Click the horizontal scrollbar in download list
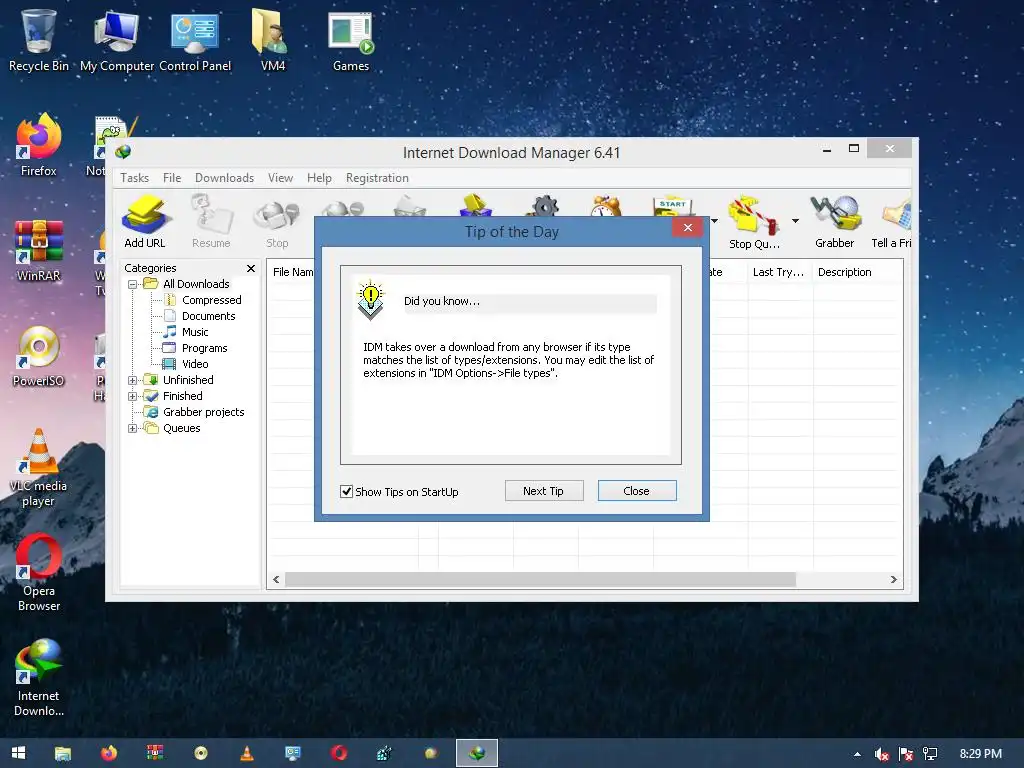The height and width of the screenshot is (768, 1024). pos(540,579)
